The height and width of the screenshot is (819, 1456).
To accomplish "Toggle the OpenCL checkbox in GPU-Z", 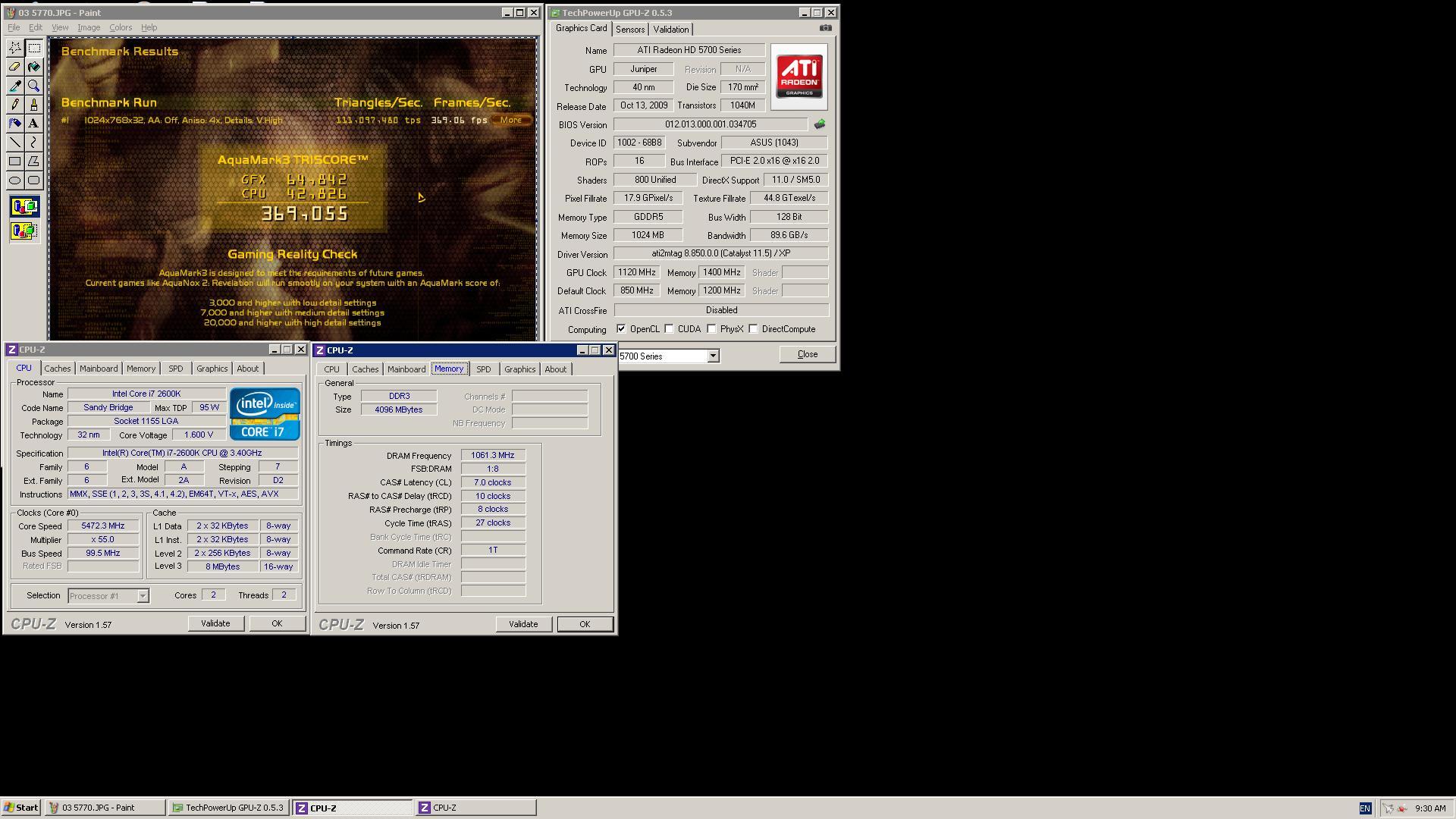I will [621, 329].
